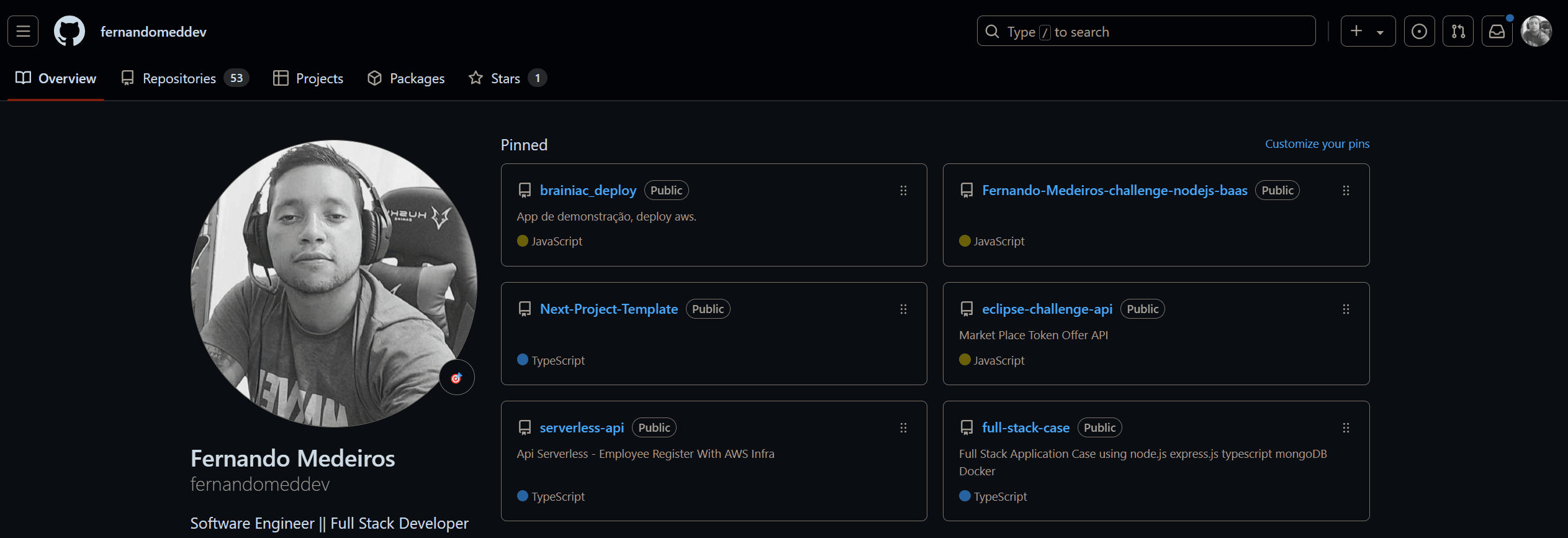Image resolution: width=1568 pixels, height=538 pixels.
Task: Open the serverless-api repository link
Action: (x=582, y=428)
